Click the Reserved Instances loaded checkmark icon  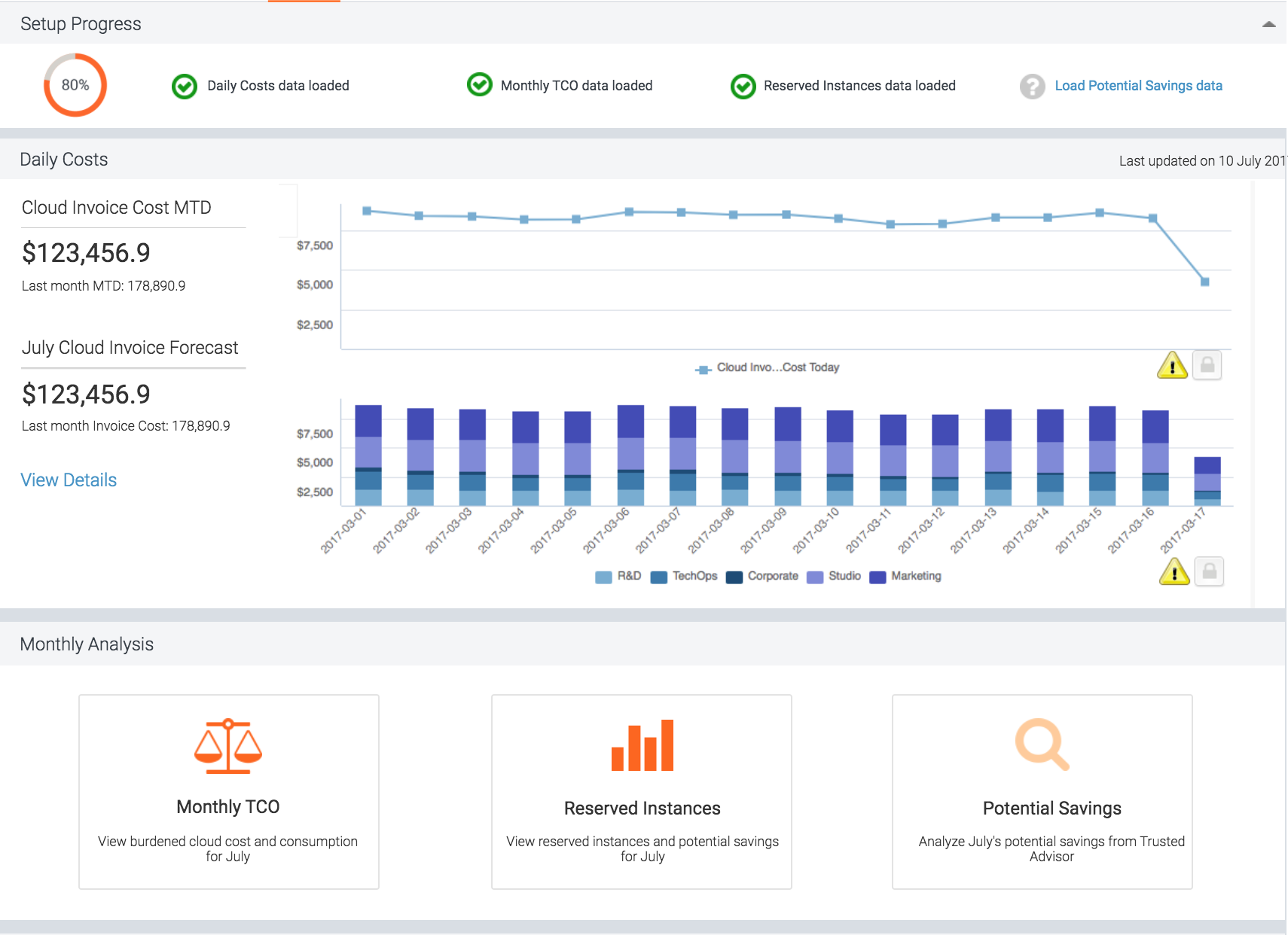743,87
